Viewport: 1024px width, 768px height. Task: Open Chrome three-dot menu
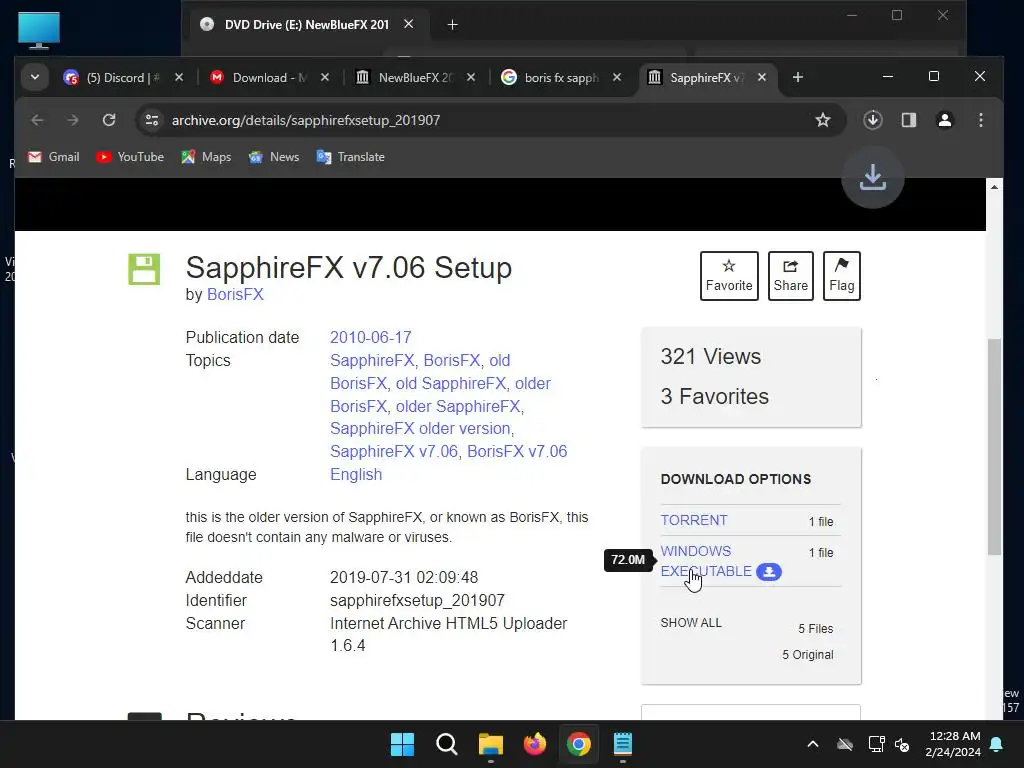[x=981, y=120]
